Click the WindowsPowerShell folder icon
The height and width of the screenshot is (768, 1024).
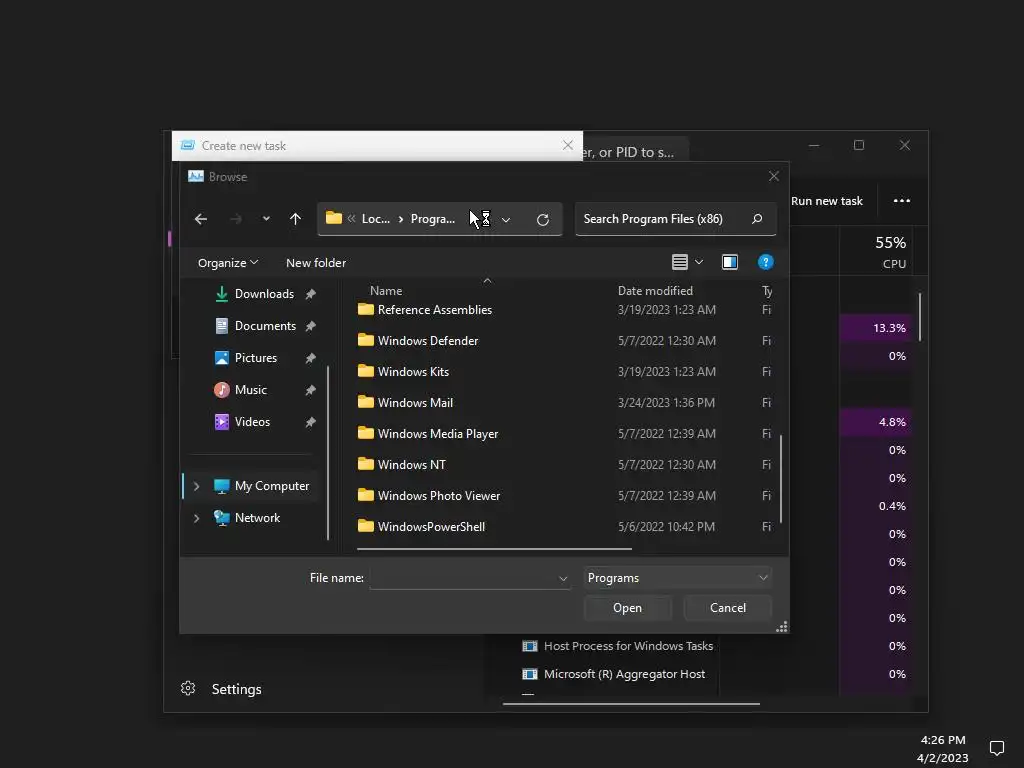point(366,526)
